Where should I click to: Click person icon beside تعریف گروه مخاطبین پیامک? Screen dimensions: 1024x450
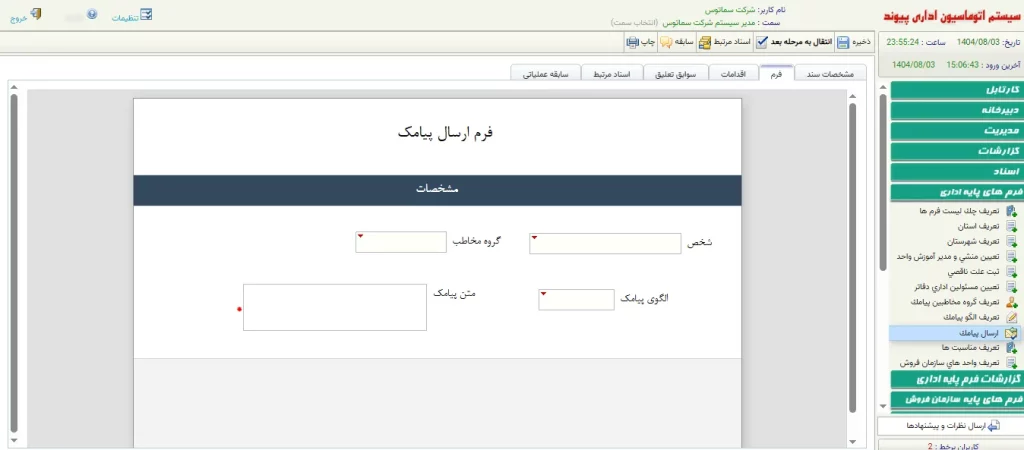coord(1012,302)
